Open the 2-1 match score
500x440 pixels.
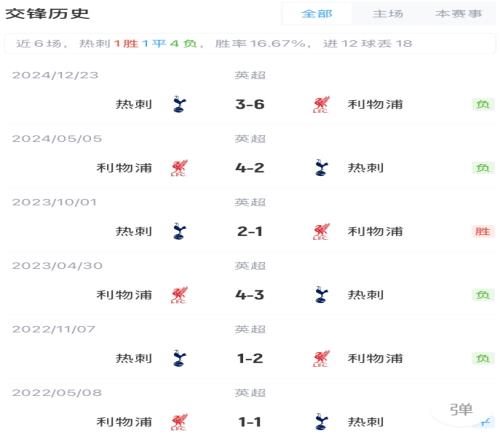point(250,231)
